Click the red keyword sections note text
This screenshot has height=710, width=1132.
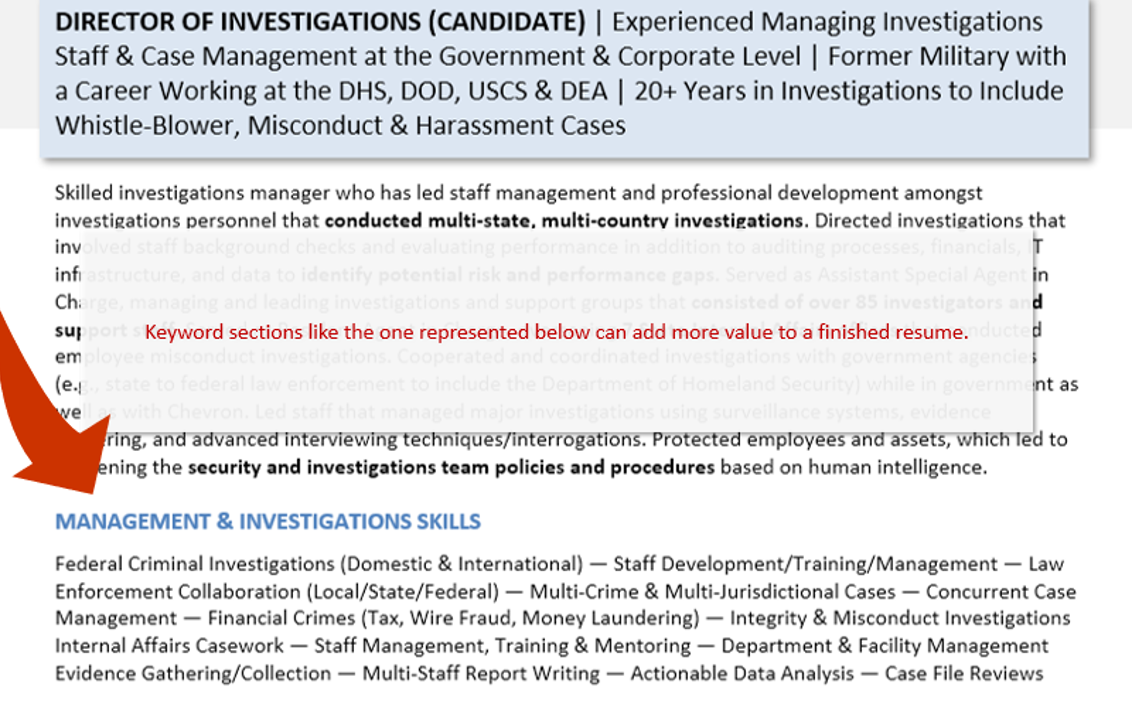click(556, 332)
